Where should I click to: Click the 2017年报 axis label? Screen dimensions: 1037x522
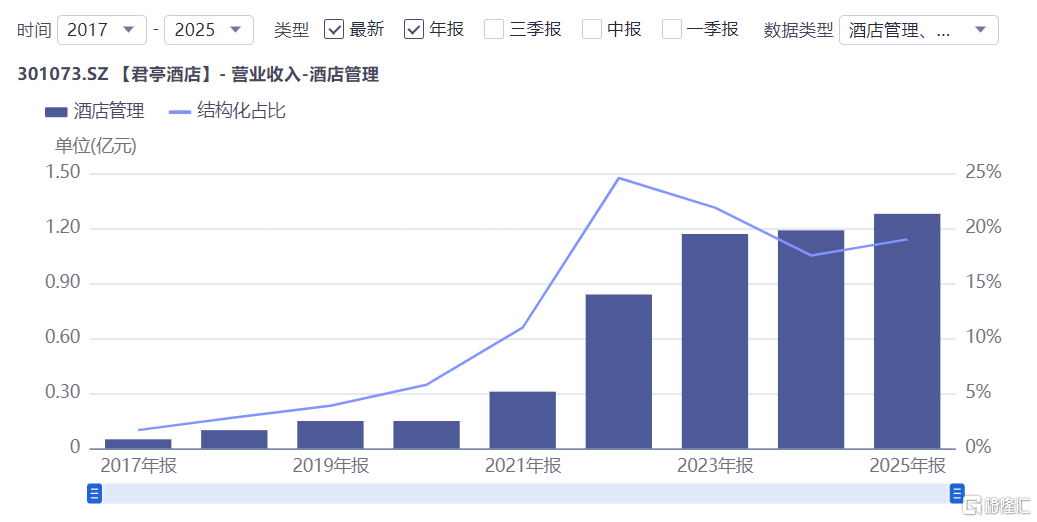click(x=138, y=466)
